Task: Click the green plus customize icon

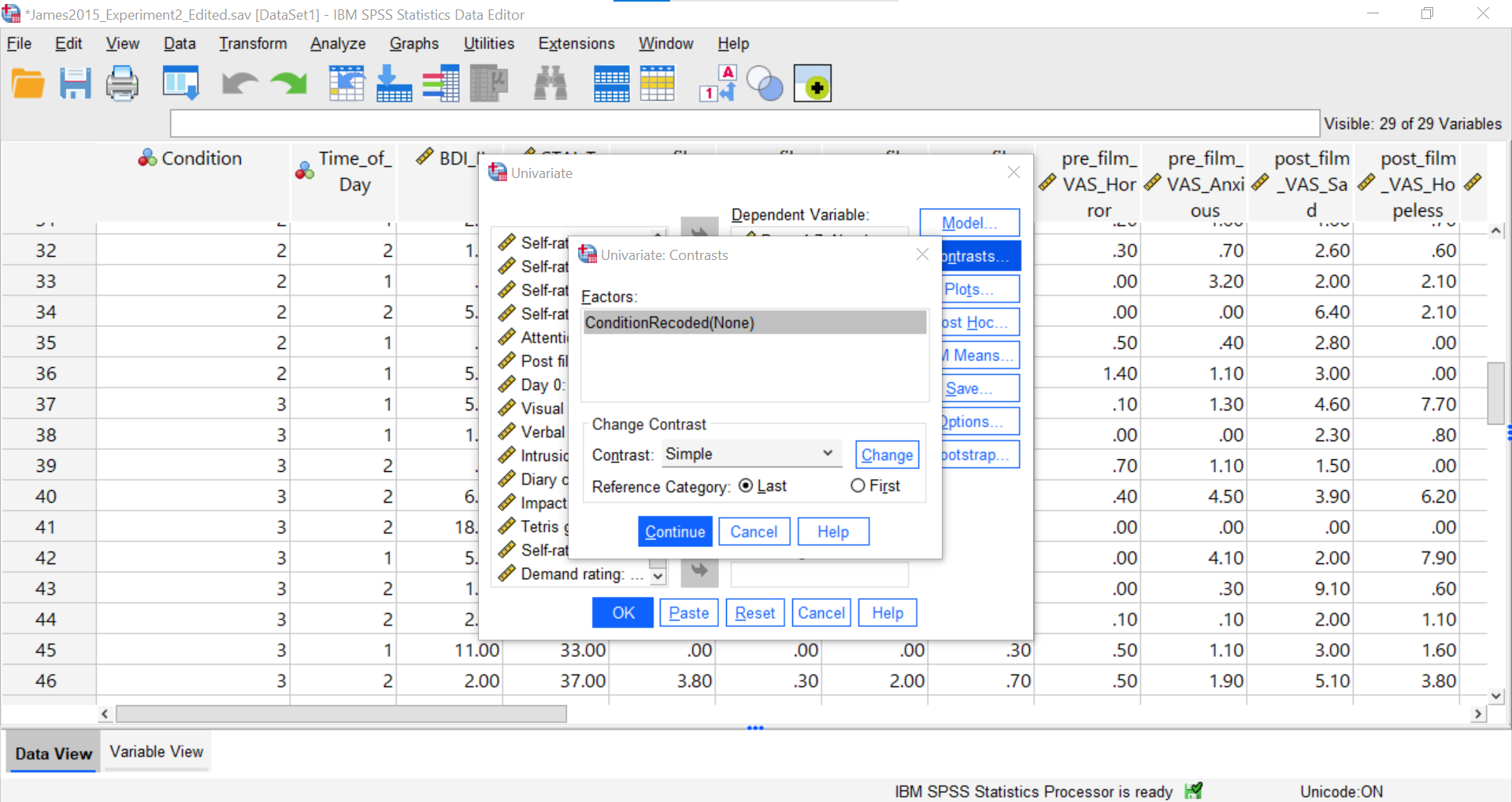Action: pos(813,84)
